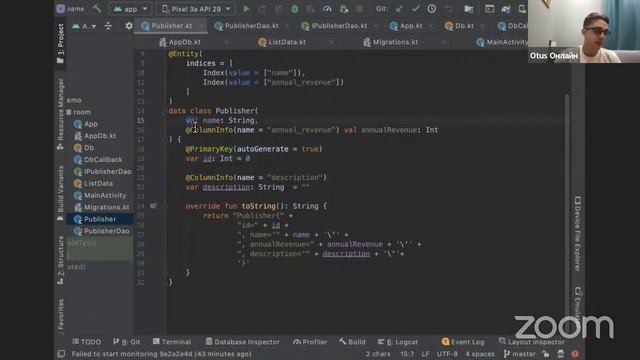Open the 9: Git tool window
The height and width of the screenshot is (360, 640).
[127, 342]
